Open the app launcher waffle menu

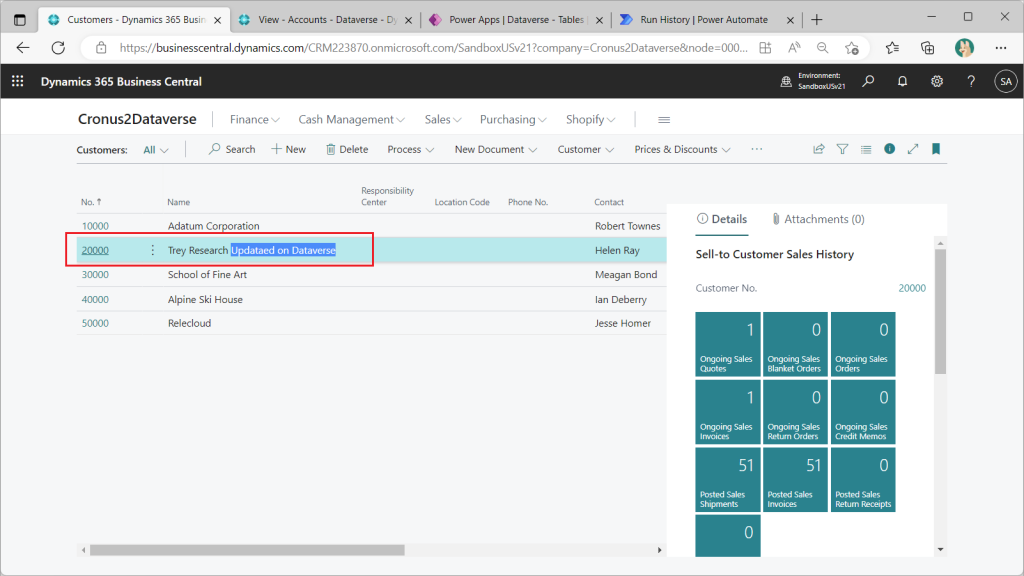[18, 81]
